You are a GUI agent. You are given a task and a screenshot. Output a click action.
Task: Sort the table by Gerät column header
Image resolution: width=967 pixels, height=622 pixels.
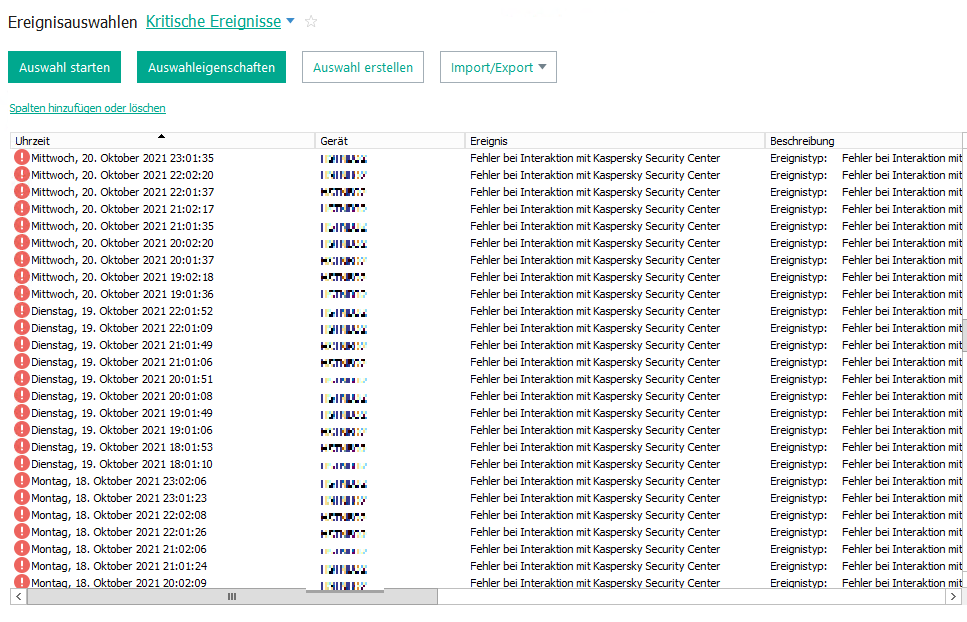tap(390, 141)
